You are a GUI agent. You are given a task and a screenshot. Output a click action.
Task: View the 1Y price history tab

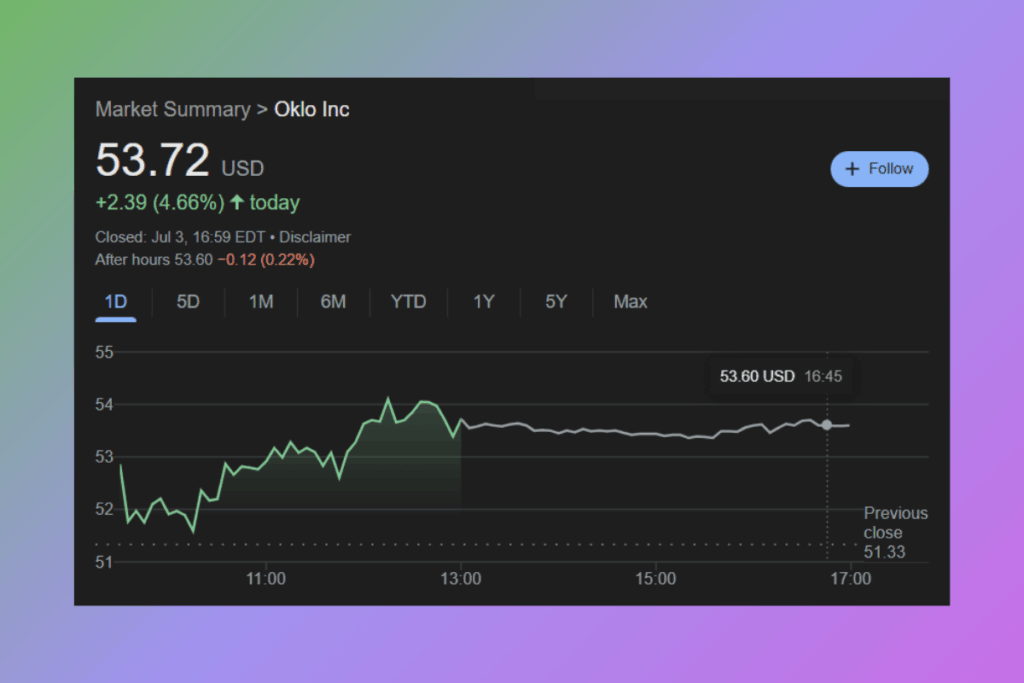coord(484,301)
